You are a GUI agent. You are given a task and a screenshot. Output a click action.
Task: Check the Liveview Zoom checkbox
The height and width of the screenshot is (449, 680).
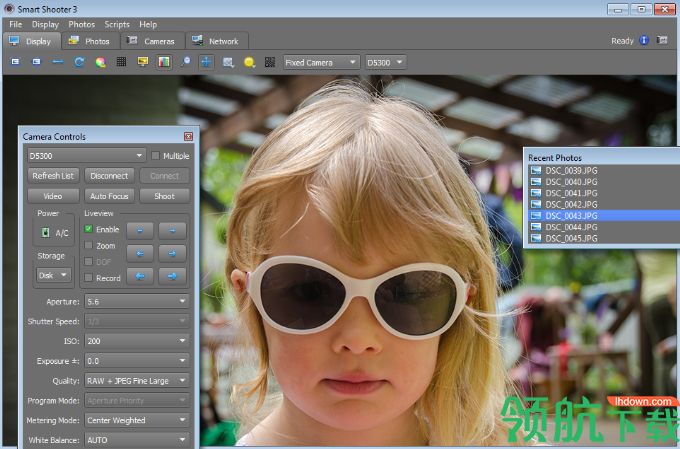point(88,245)
